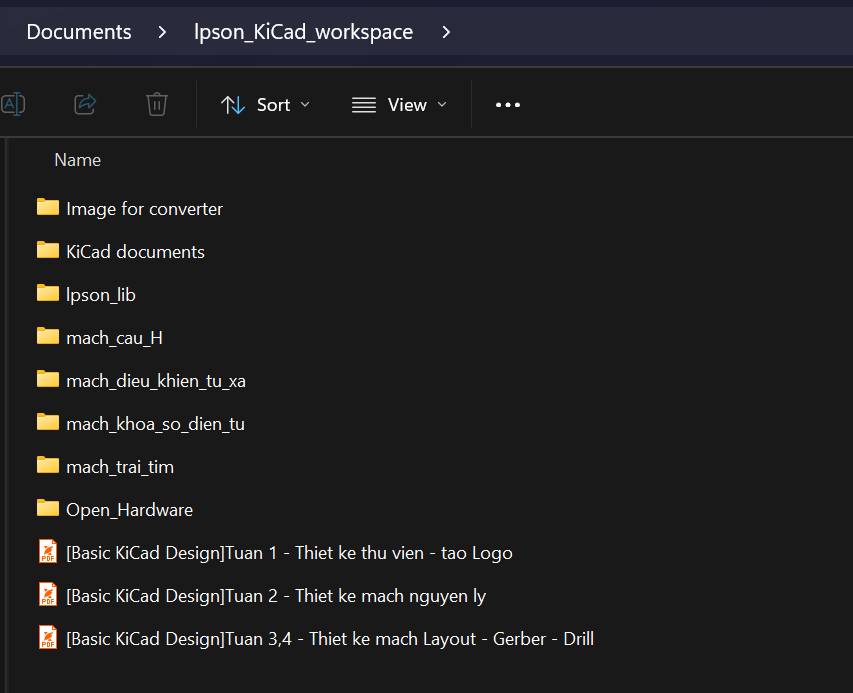The width and height of the screenshot is (853, 693).
Task: Open the See more ellipsis menu
Action: [508, 105]
